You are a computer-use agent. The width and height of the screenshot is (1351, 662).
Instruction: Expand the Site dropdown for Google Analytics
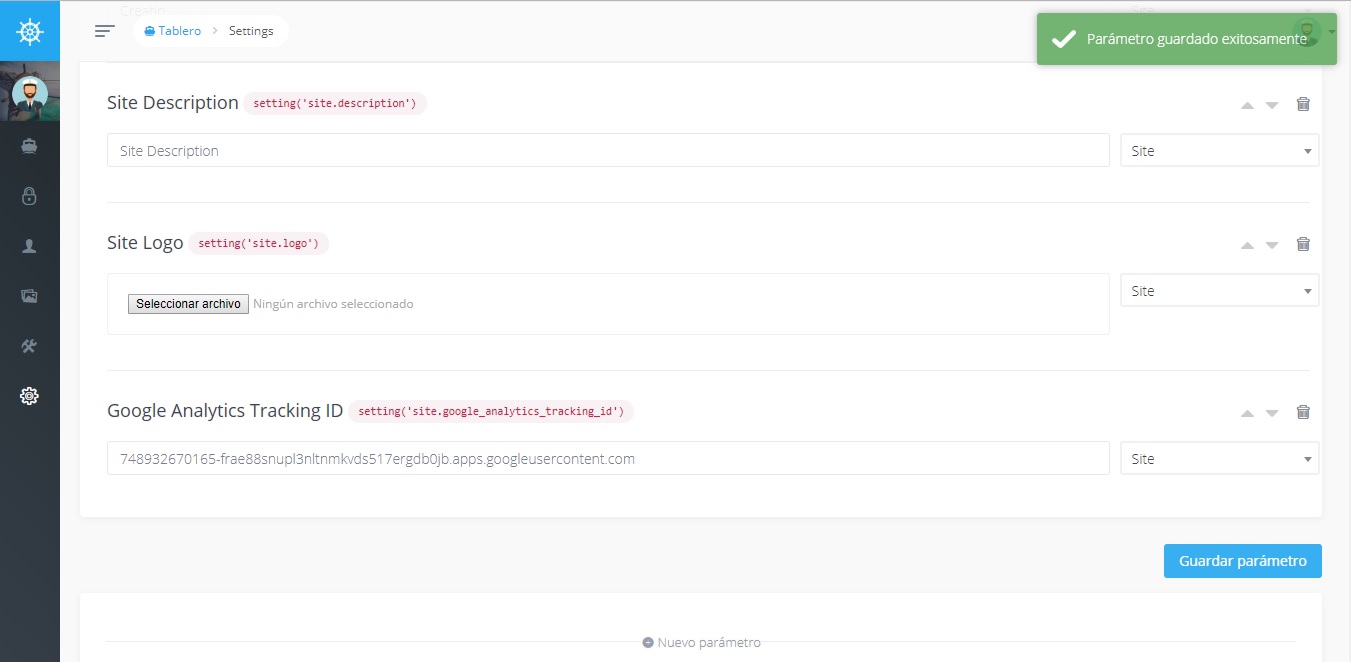[1219, 458]
